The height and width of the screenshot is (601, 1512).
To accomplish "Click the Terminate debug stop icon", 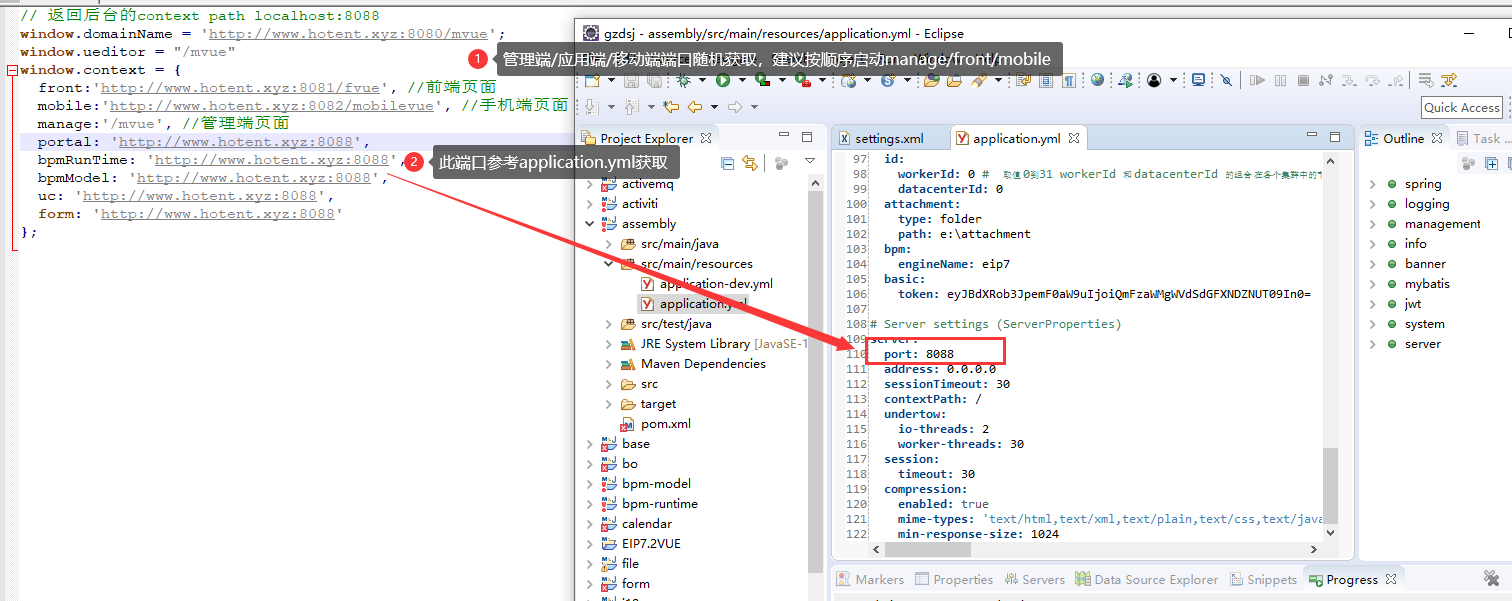I will [x=1303, y=80].
